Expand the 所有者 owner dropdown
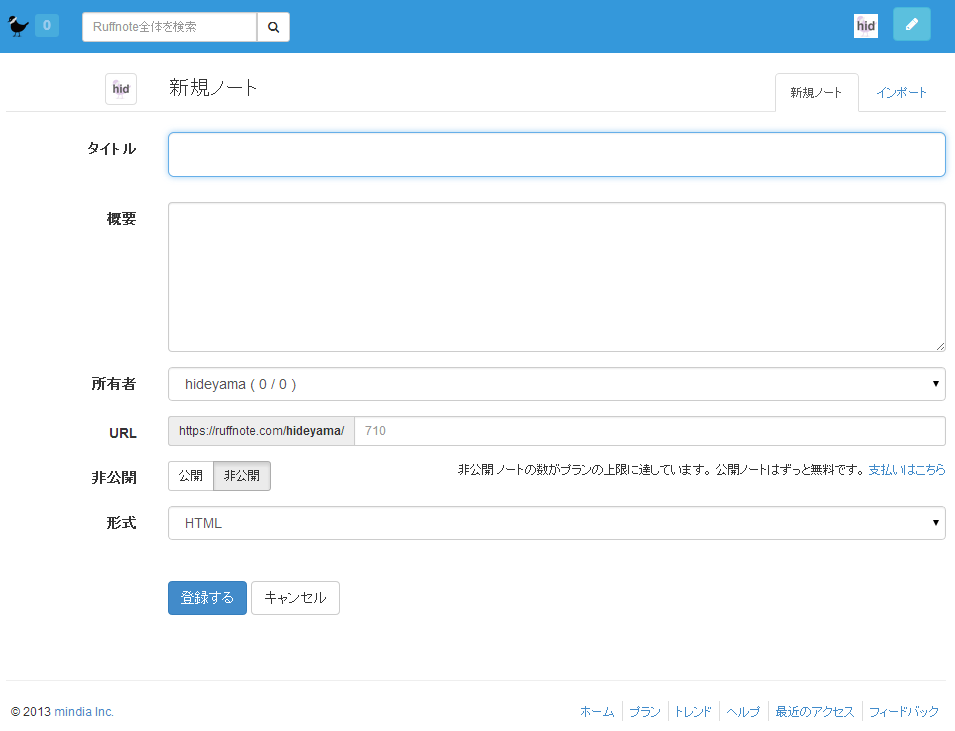 (556, 384)
